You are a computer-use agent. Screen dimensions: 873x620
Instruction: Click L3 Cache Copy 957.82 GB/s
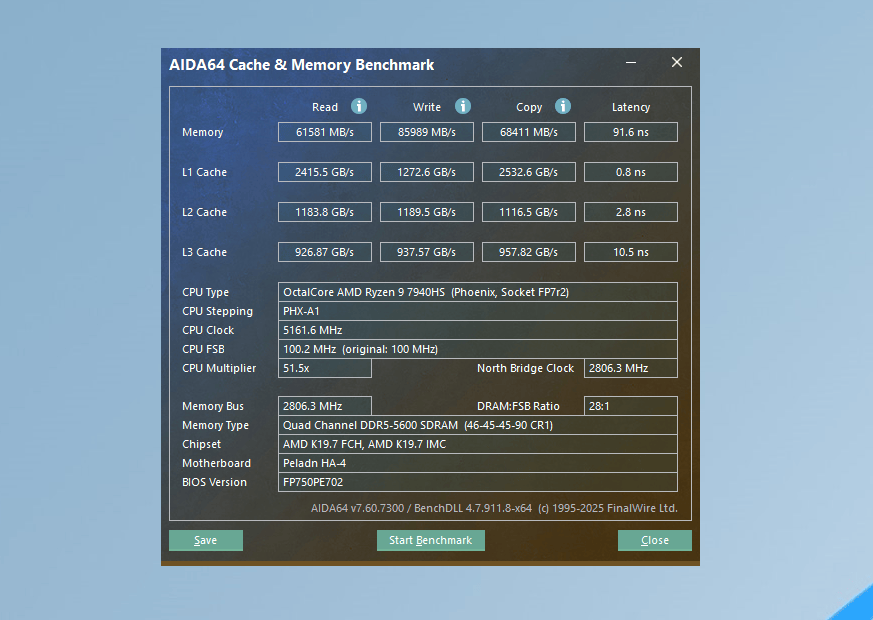tap(528, 252)
